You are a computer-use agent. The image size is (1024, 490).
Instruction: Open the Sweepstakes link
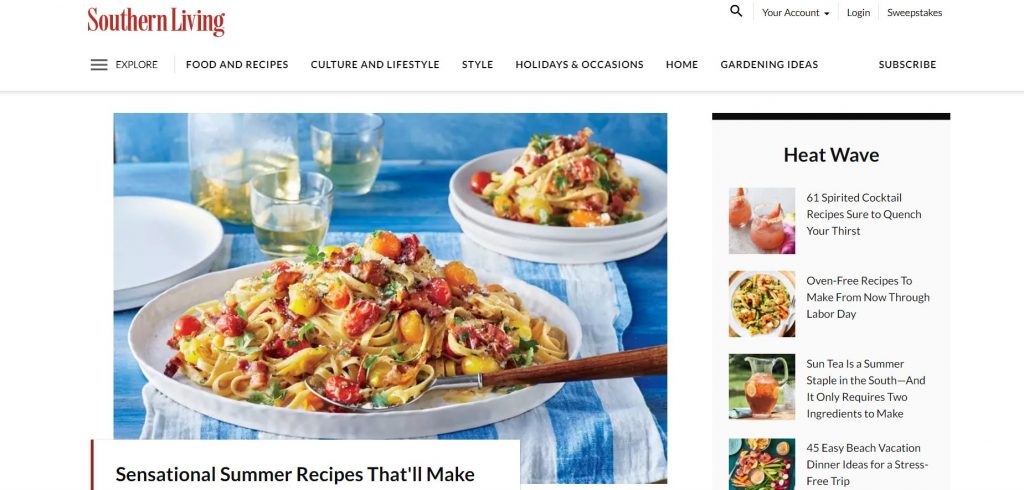click(x=914, y=12)
